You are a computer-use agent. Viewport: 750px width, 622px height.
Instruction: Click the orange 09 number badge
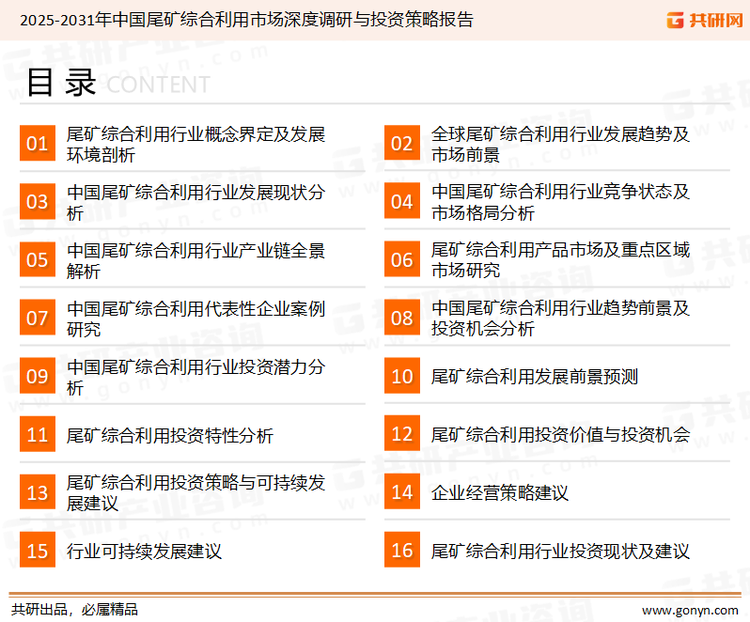pos(37,376)
